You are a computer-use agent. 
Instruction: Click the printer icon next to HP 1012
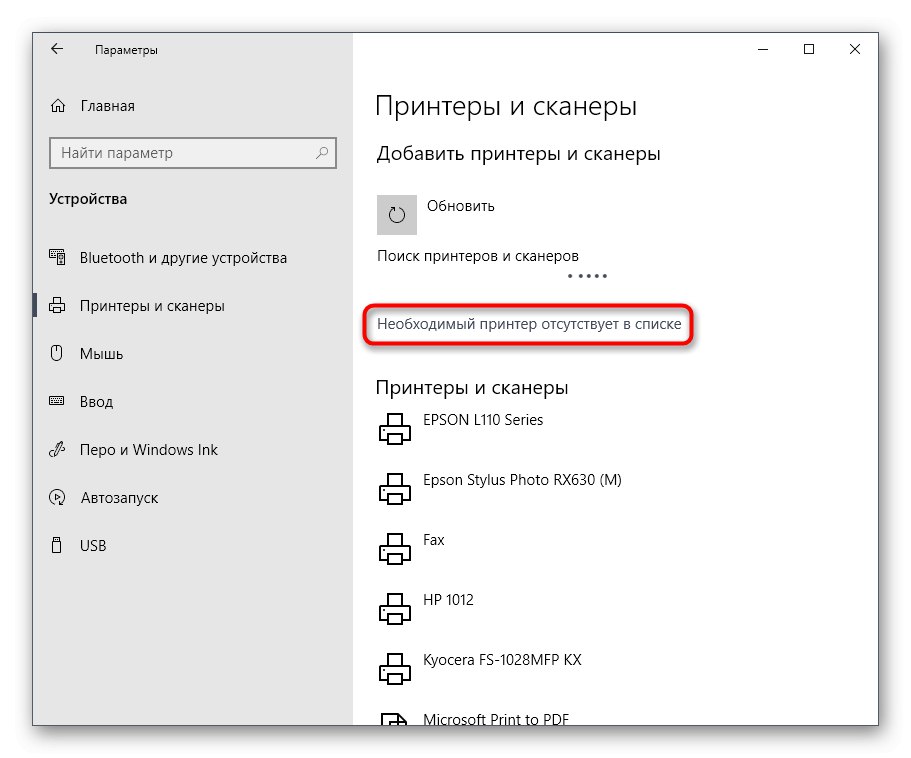[394, 608]
